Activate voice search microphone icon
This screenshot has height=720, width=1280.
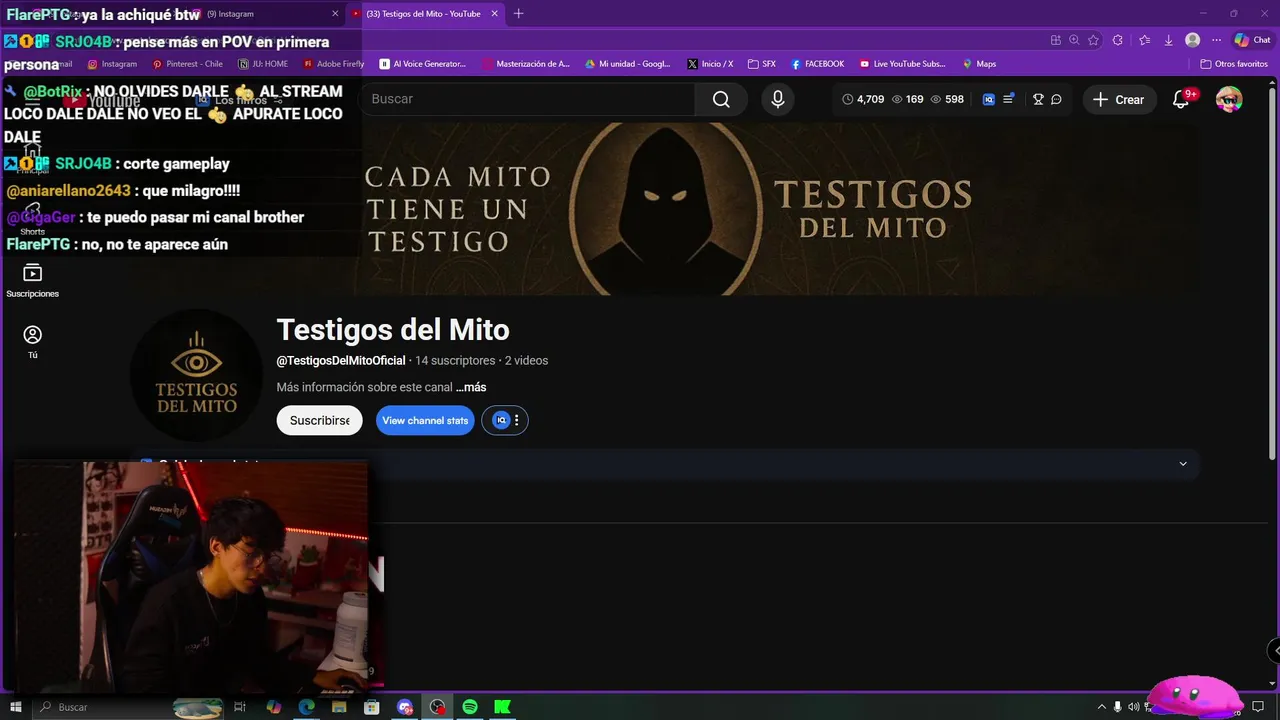[x=778, y=99]
